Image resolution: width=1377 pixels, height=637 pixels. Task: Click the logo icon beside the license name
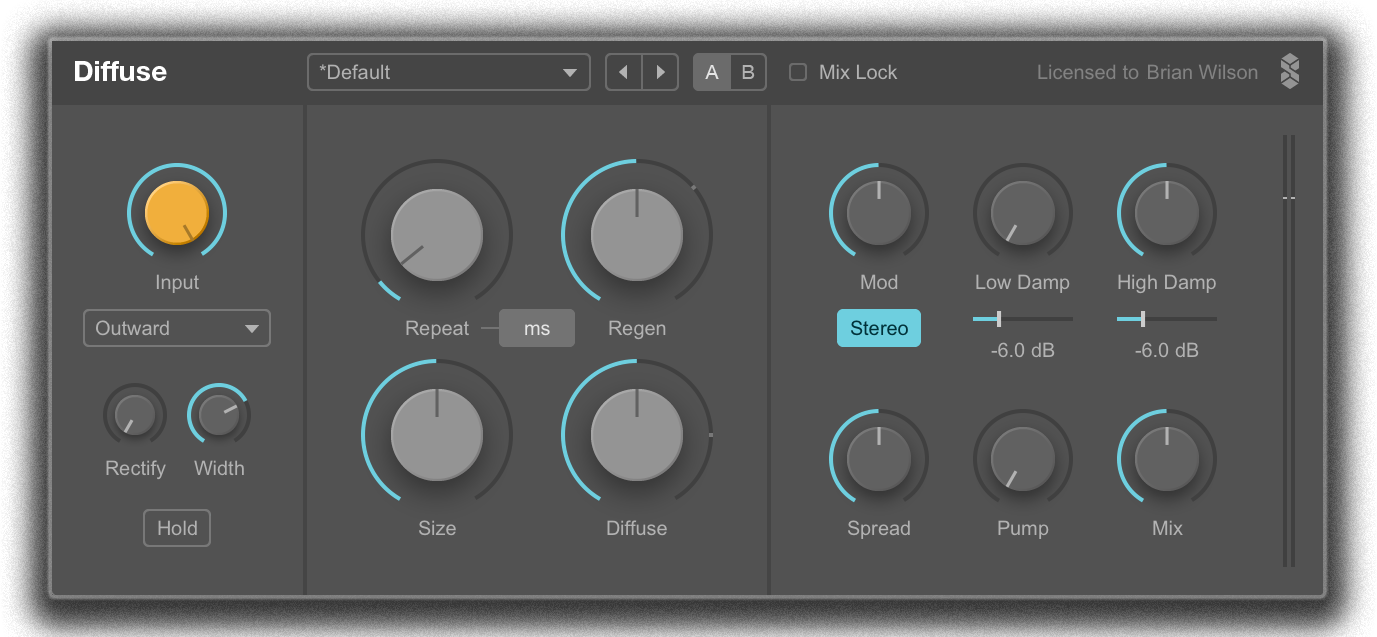click(1290, 72)
